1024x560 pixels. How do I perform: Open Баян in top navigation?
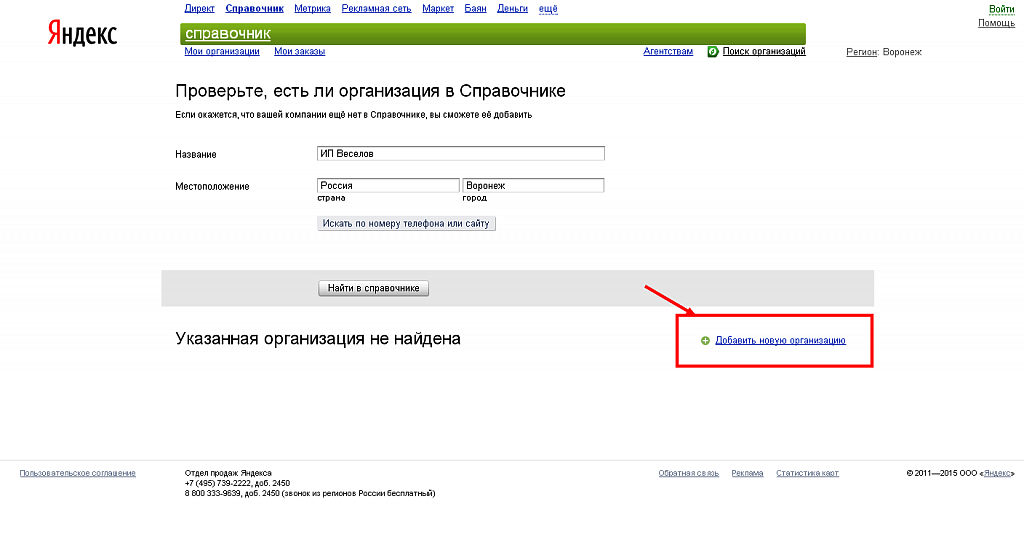coord(475,8)
